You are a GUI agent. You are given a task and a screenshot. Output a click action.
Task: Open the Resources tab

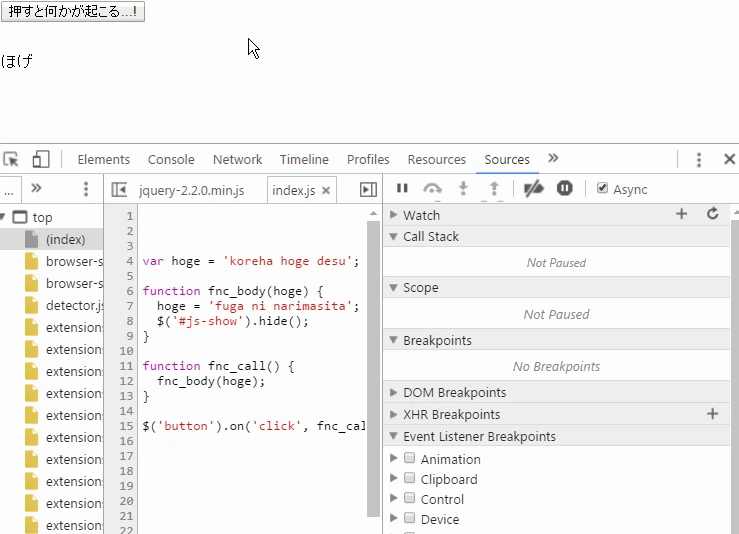(x=436, y=160)
